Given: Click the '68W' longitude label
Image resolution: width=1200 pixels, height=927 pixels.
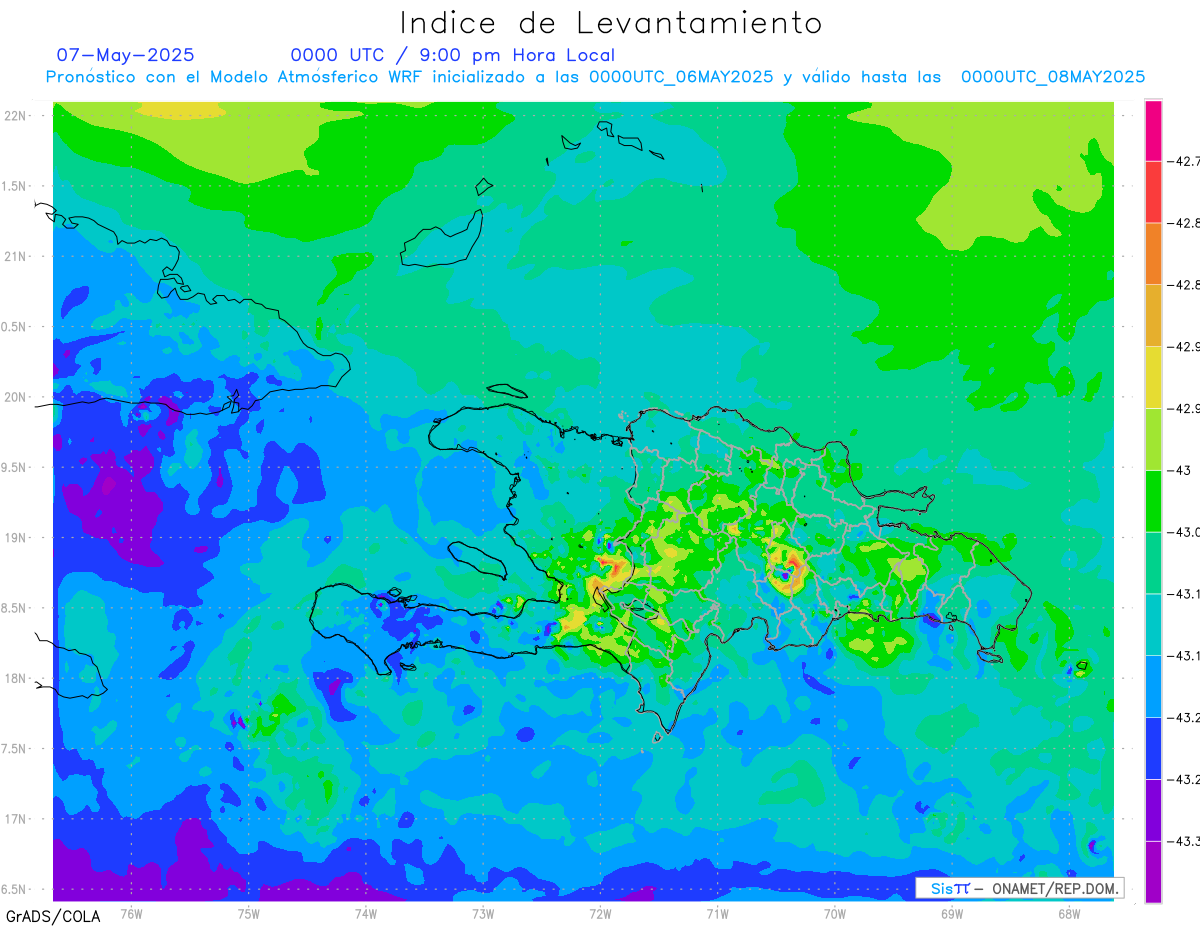Looking at the screenshot, I should pos(1069,913).
